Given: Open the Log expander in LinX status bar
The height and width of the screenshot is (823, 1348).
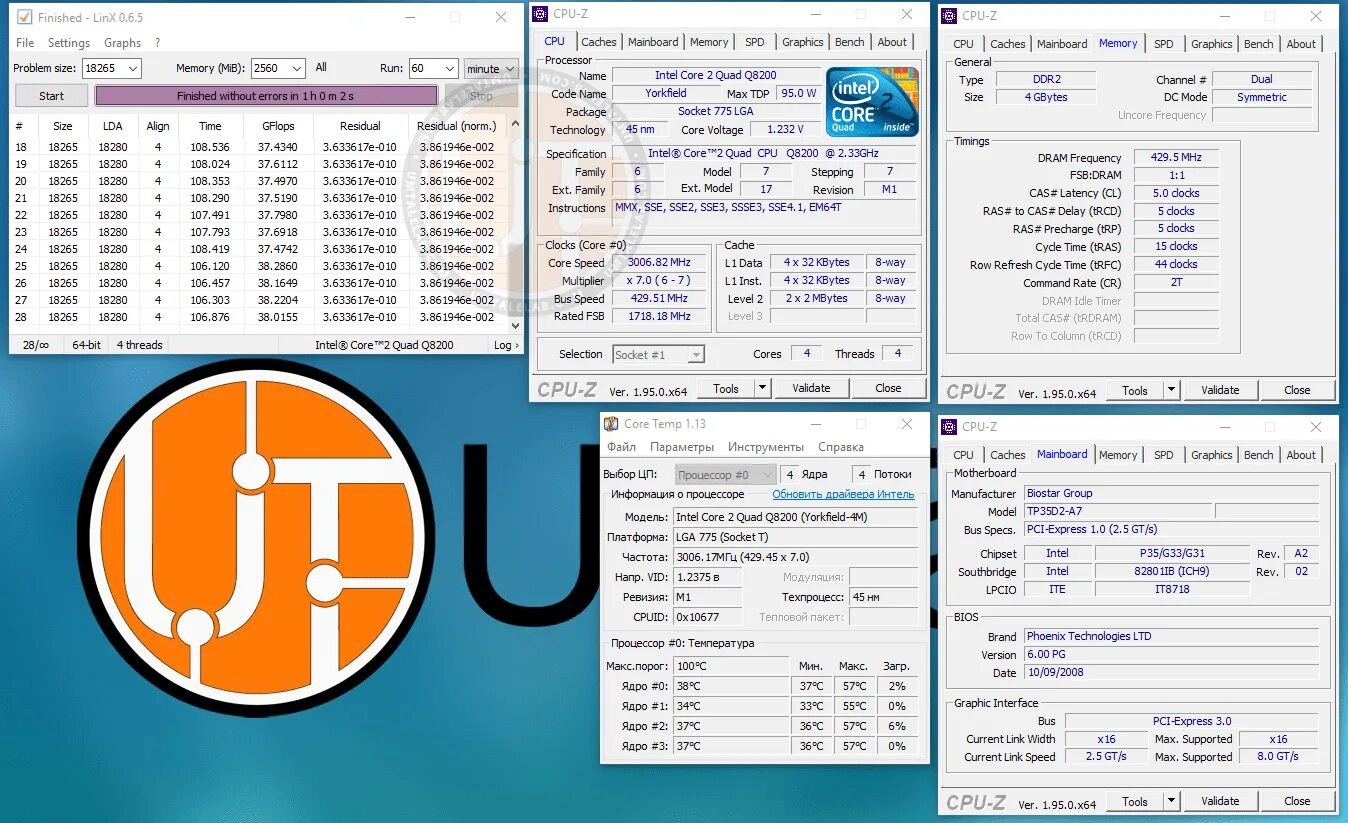Looking at the screenshot, I should (507, 345).
